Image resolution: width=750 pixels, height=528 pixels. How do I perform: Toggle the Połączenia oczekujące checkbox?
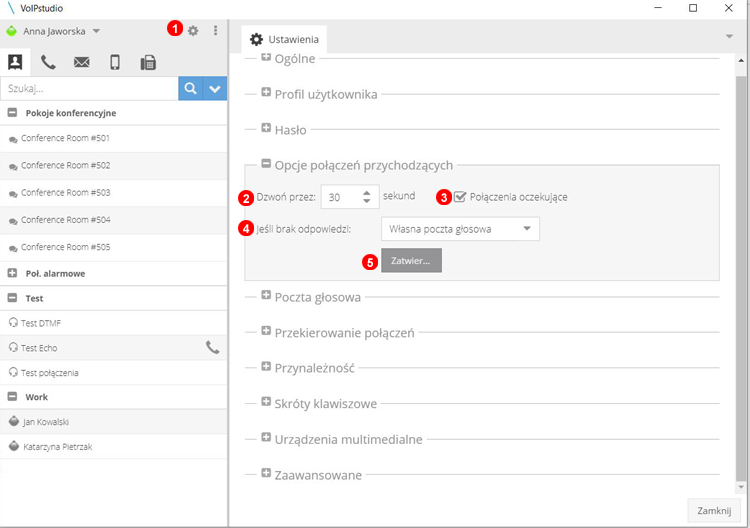[460, 197]
